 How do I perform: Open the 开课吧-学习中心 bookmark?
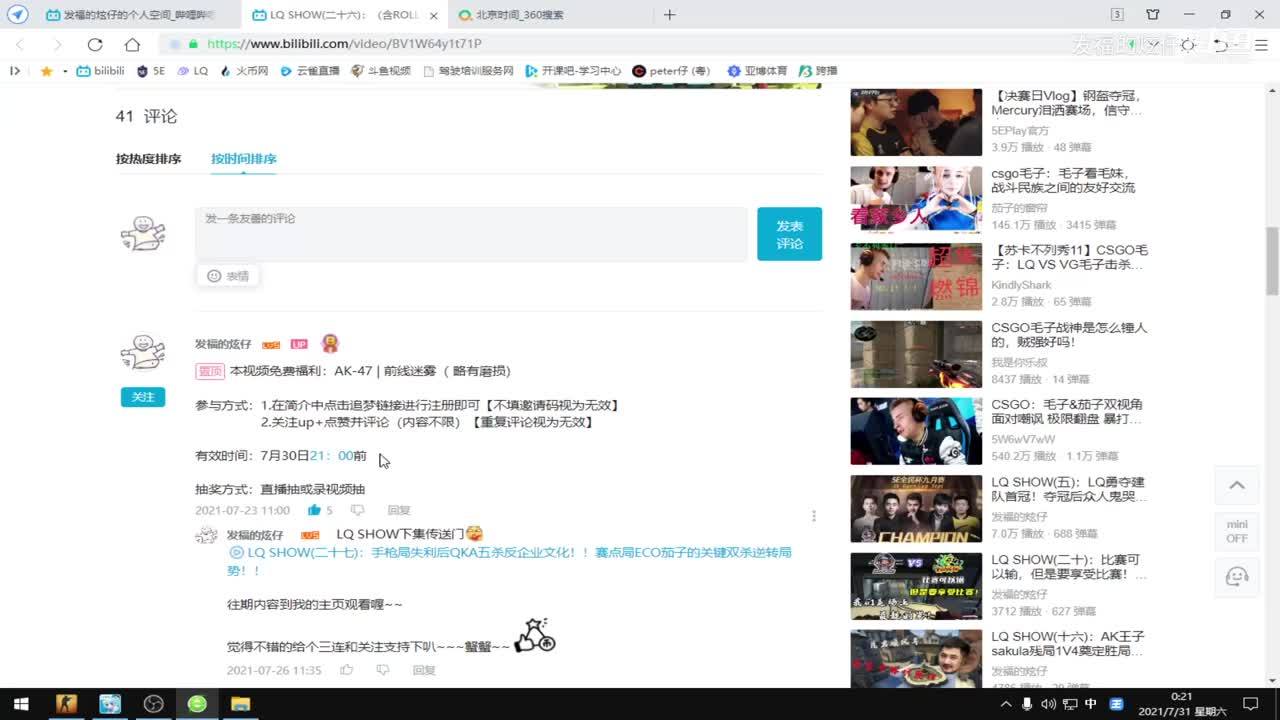[573, 71]
